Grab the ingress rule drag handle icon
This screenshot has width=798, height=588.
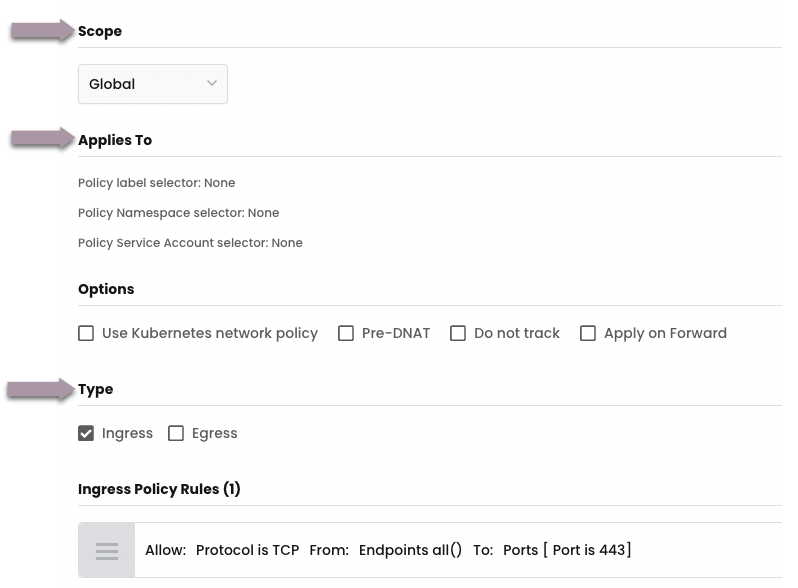[x=107, y=550]
